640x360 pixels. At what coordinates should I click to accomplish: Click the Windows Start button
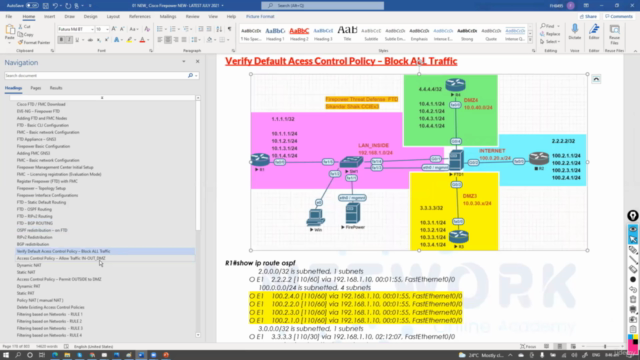coord(6,355)
